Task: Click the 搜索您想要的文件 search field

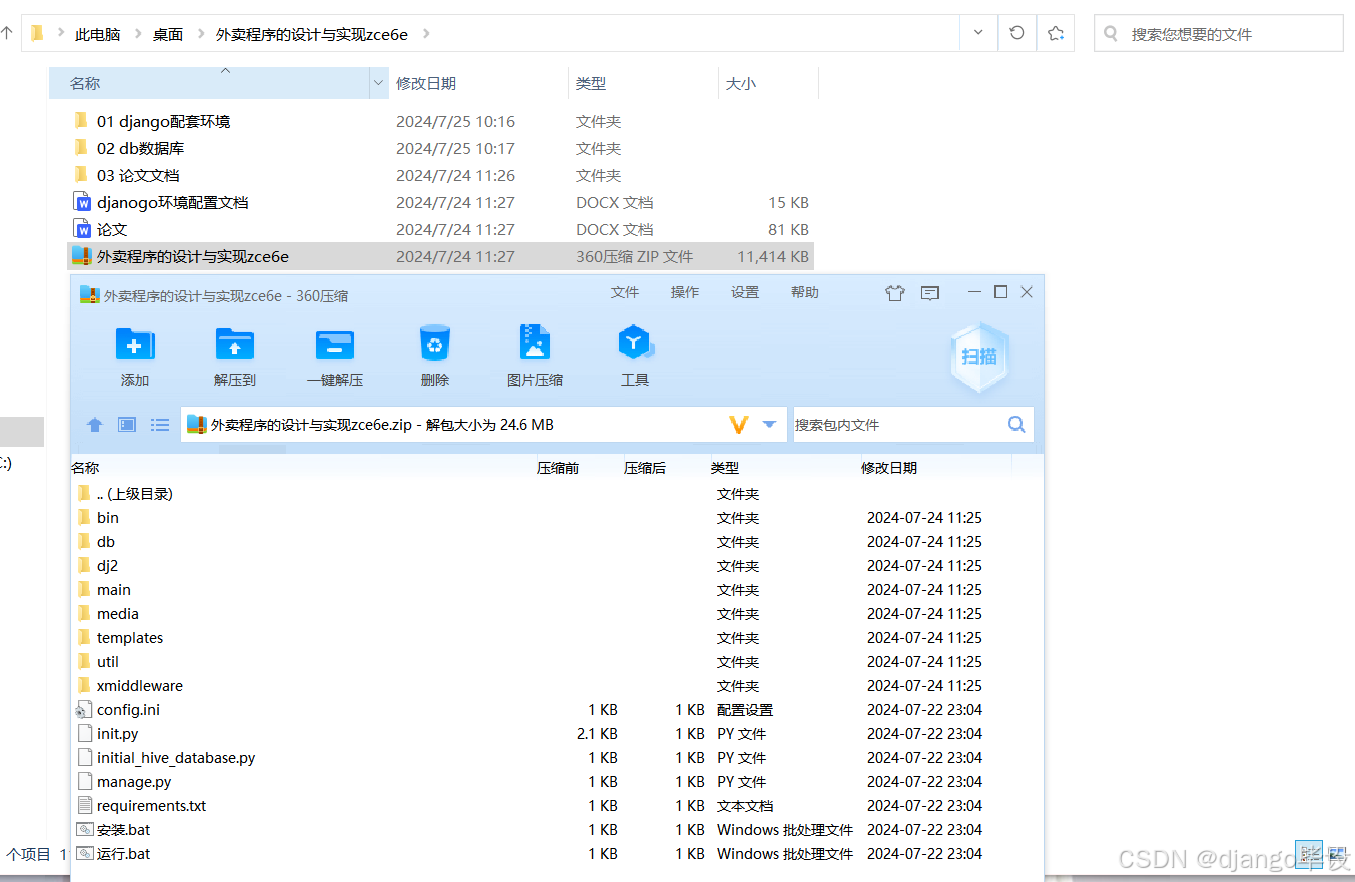Action: 1219,33
